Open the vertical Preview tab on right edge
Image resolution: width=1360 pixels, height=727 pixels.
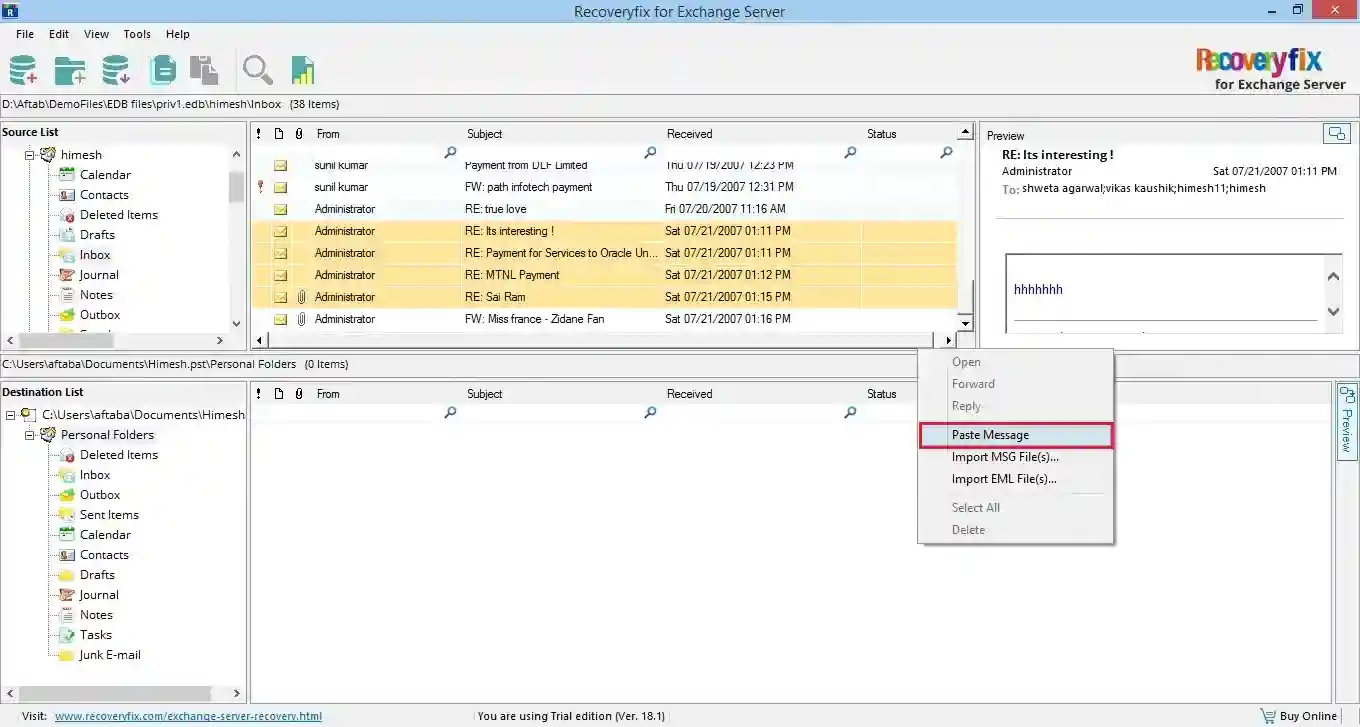click(x=1346, y=422)
